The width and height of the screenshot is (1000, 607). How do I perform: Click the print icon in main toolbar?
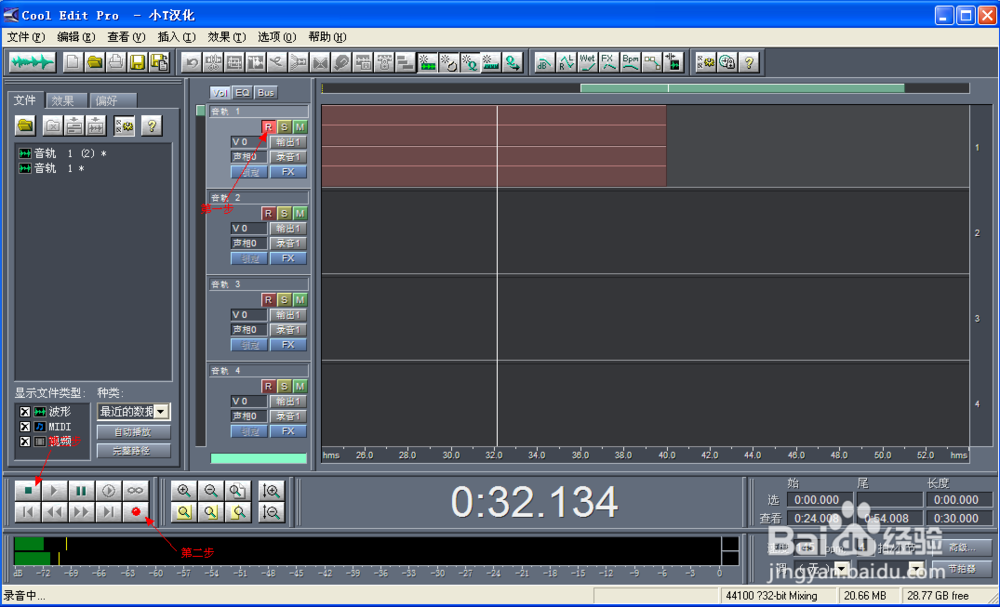115,62
